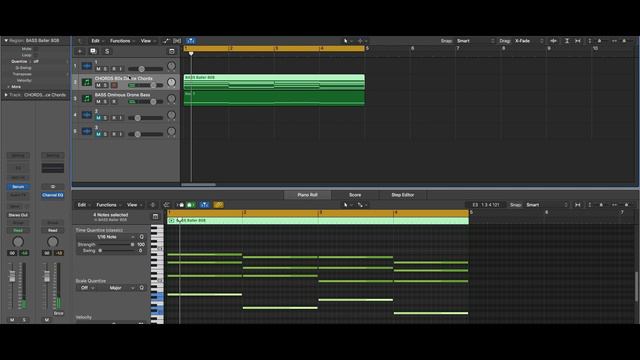
Task: Click waveform vertical zoom icon in Tracks toolbar
Action: click(x=553, y=41)
